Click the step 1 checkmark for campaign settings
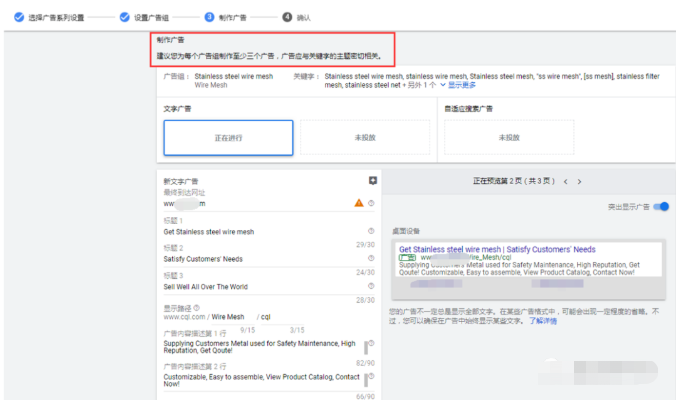The height and width of the screenshot is (411, 684). point(19,17)
